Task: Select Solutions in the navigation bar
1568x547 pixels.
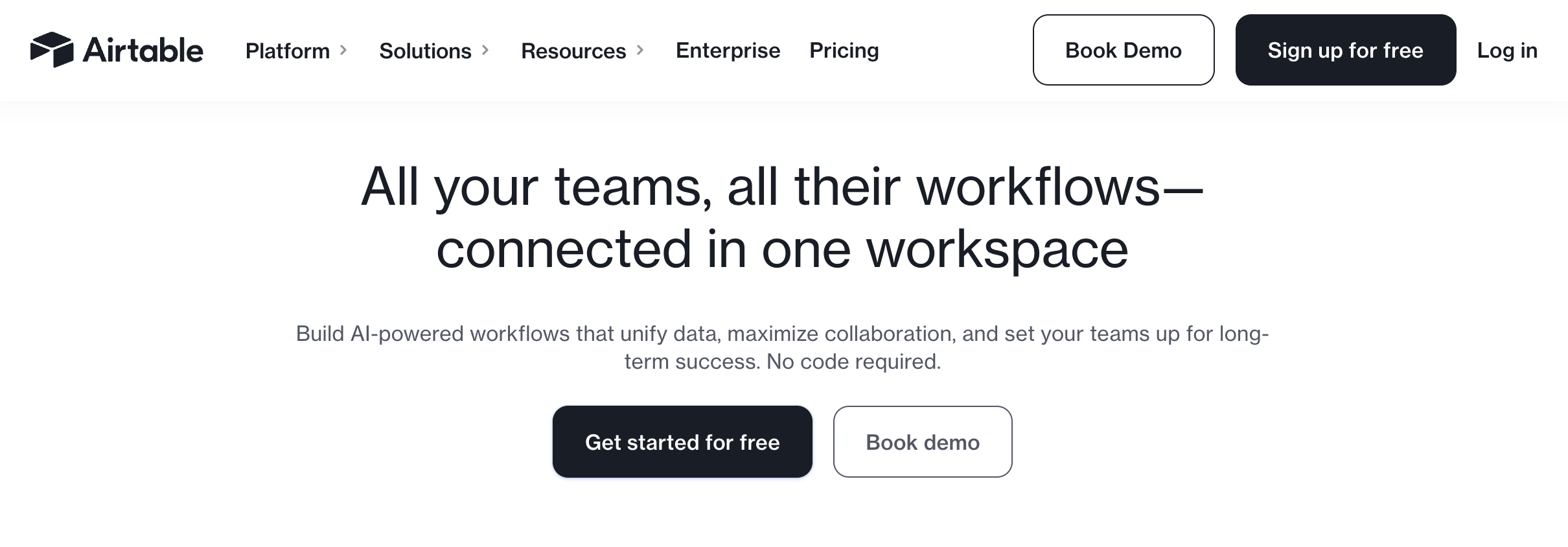Action: point(424,50)
